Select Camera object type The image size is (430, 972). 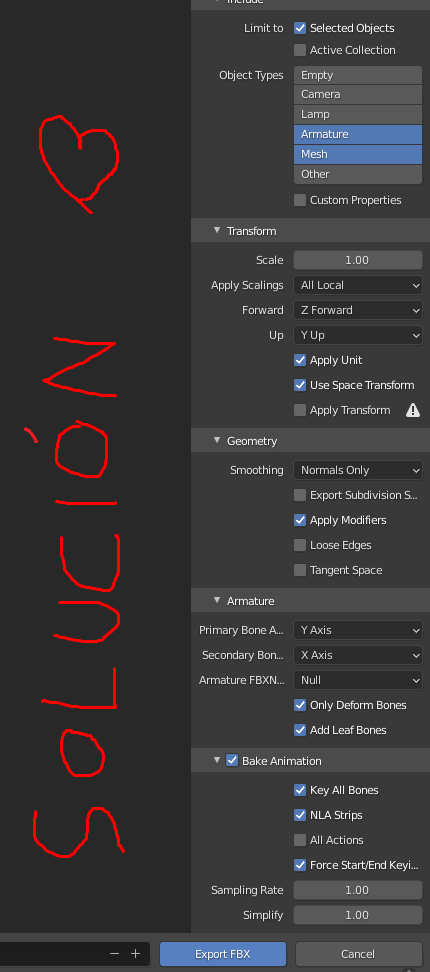[x=358, y=94]
